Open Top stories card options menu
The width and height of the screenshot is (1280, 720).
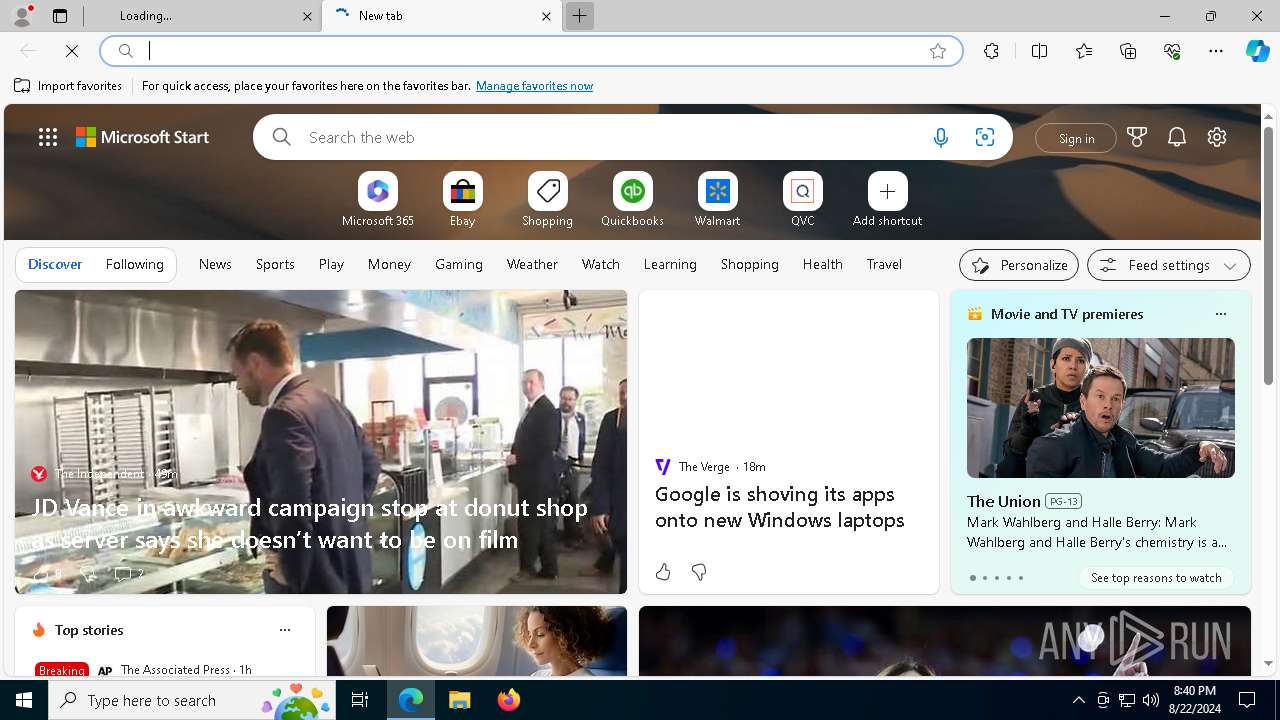(x=285, y=630)
